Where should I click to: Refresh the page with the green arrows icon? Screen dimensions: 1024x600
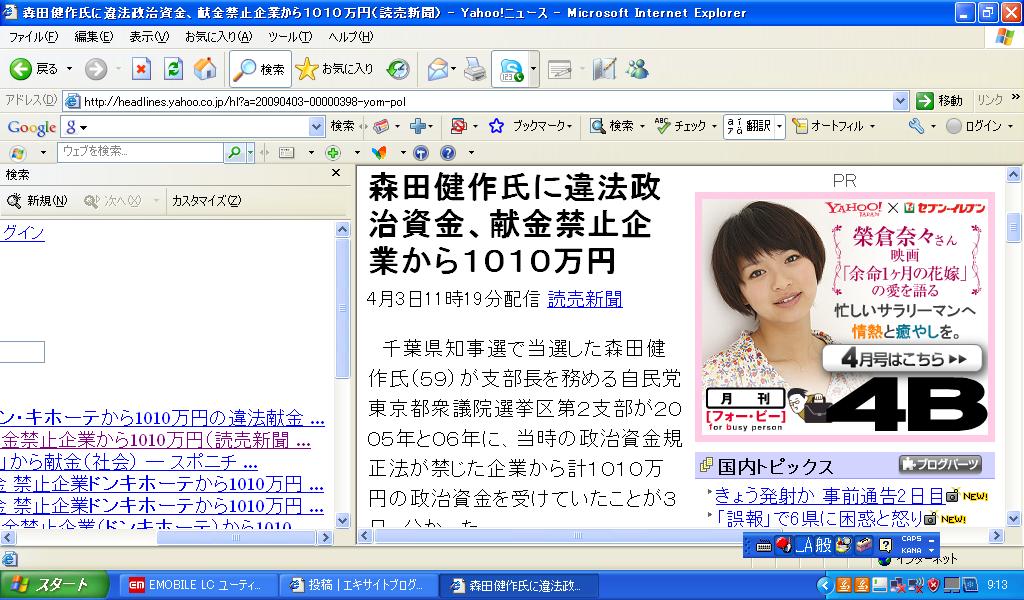(173, 69)
